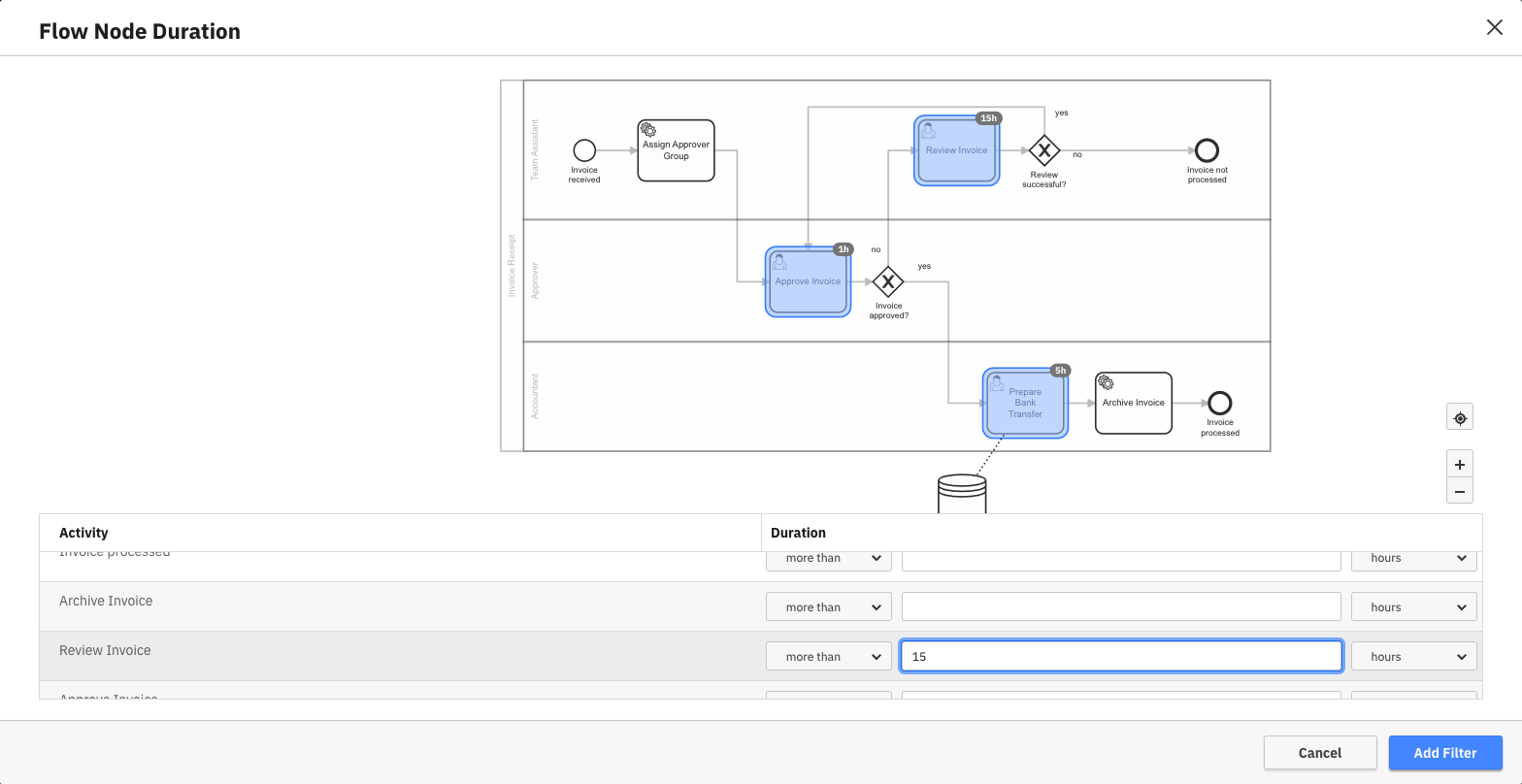This screenshot has width=1522, height=784.
Task: Click the Archive Invoice row label
Action: tap(106, 601)
